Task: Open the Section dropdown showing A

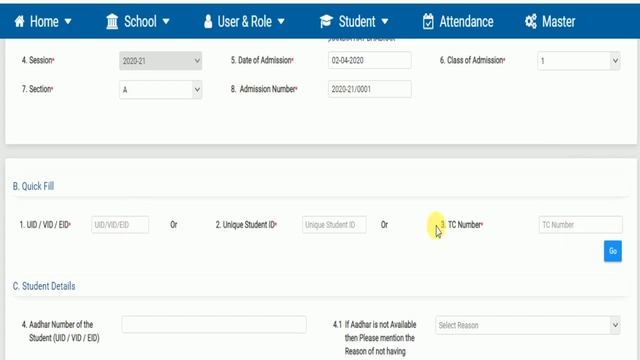Action: (x=160, y=89)
